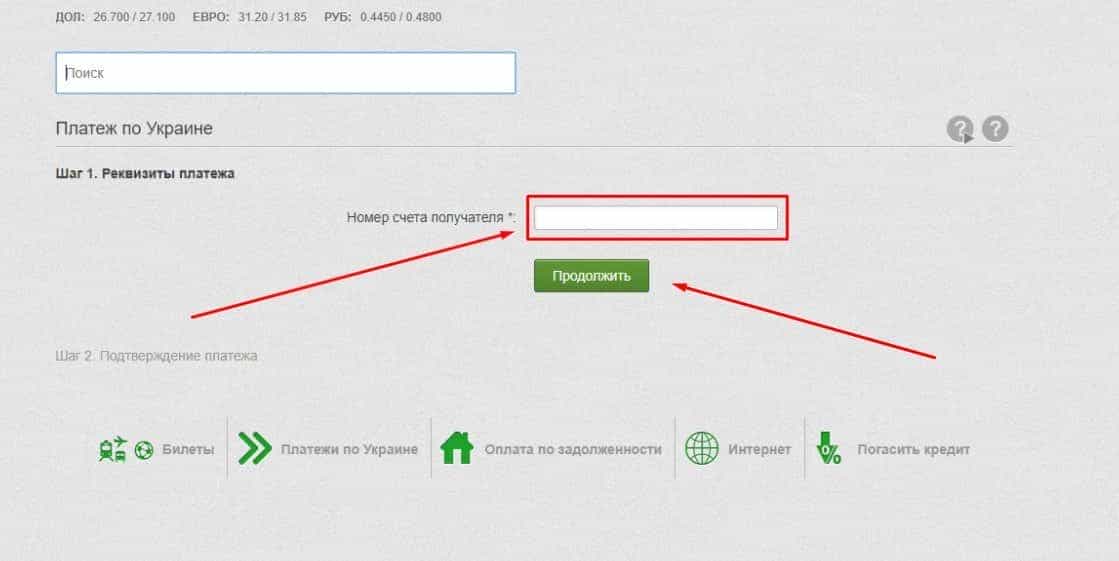Click the green house icon
Image resolution: width=1119 pixels, height=561 pixels.
click(x=457, y=449)
